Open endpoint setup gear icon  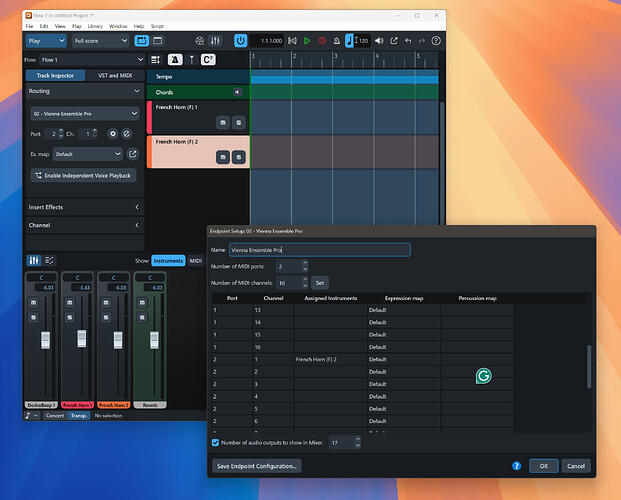[113, 134]
